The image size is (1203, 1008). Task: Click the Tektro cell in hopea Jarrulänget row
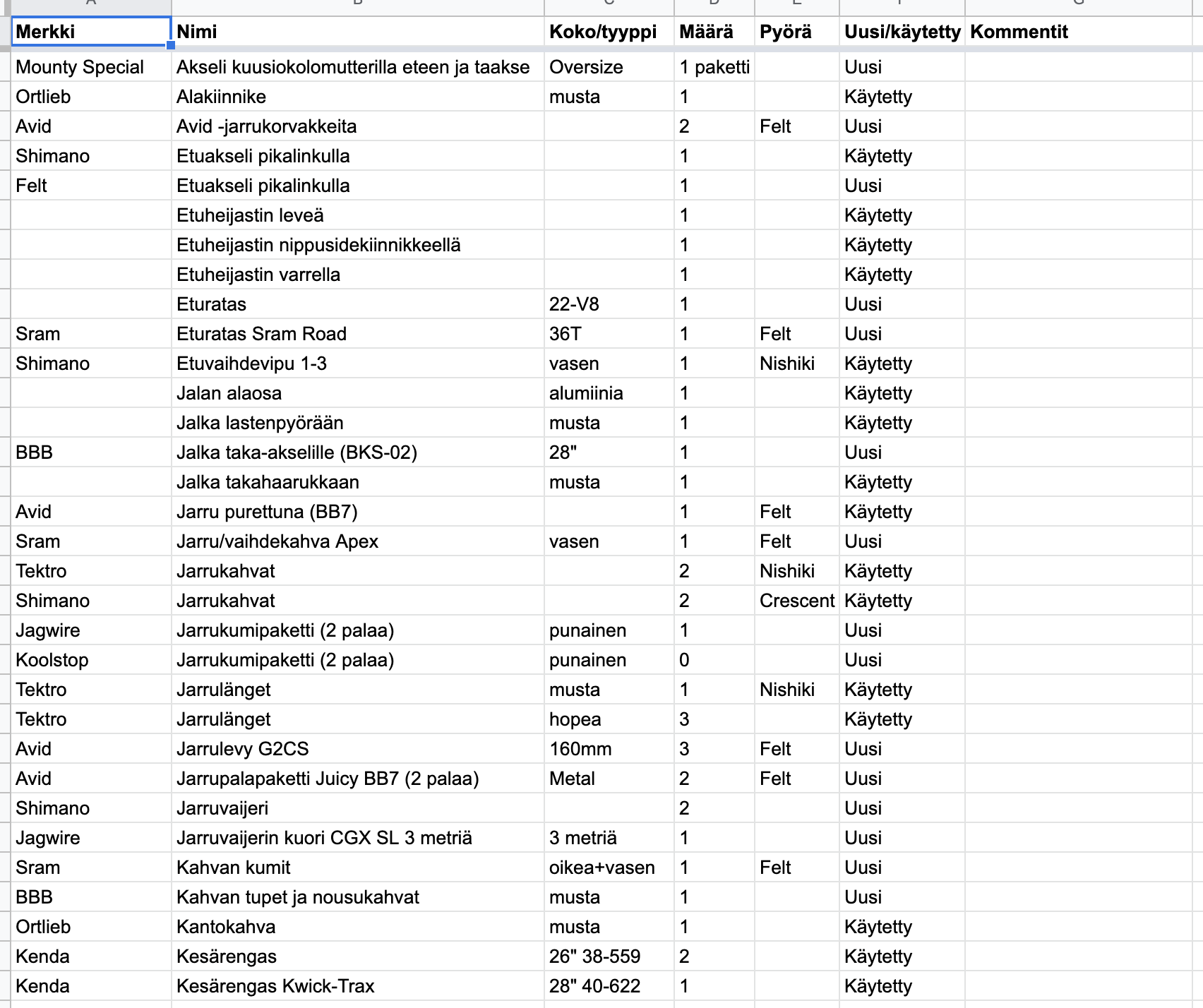(x=91, y=719)
